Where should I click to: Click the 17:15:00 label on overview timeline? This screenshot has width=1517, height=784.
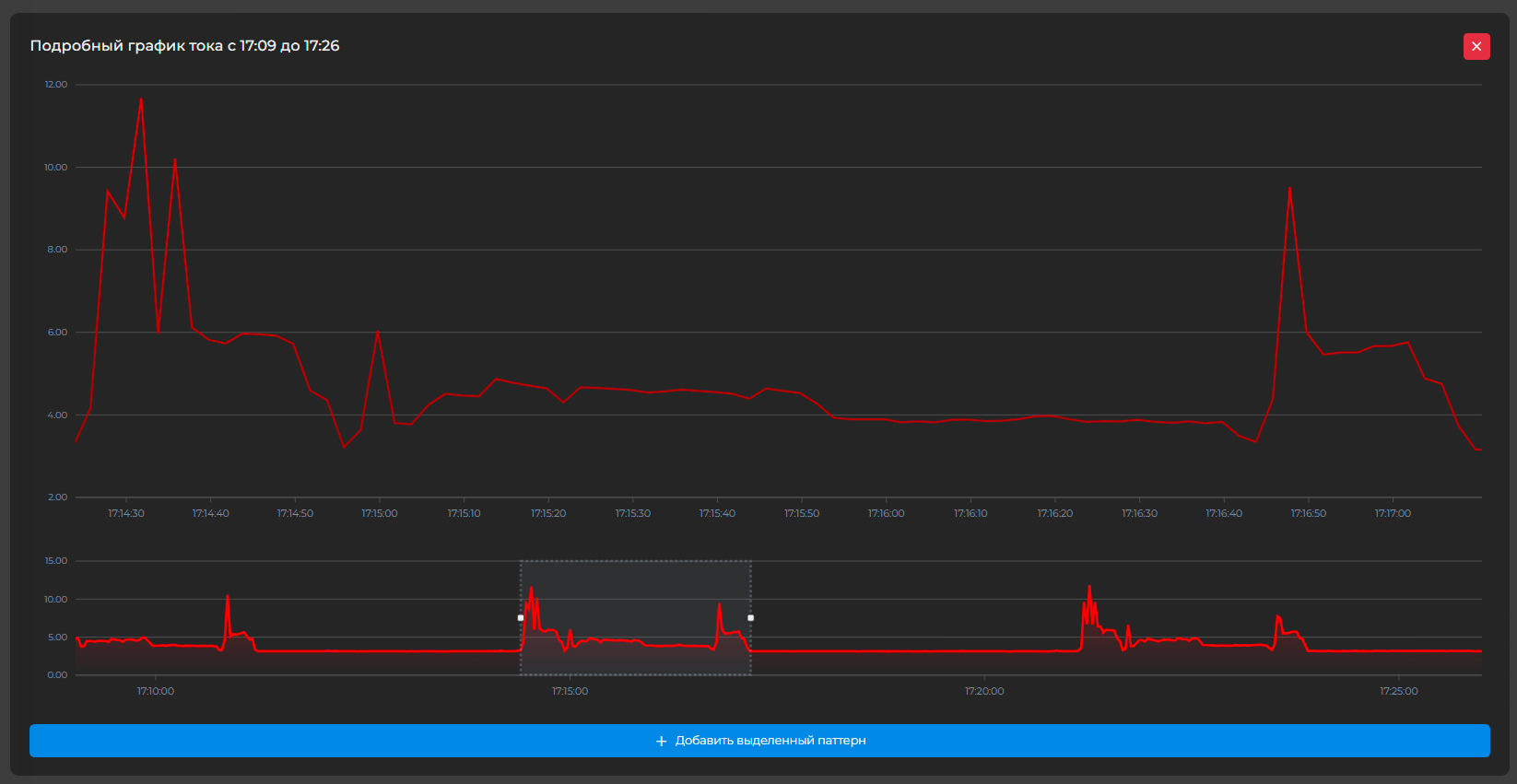pos(570,691)
